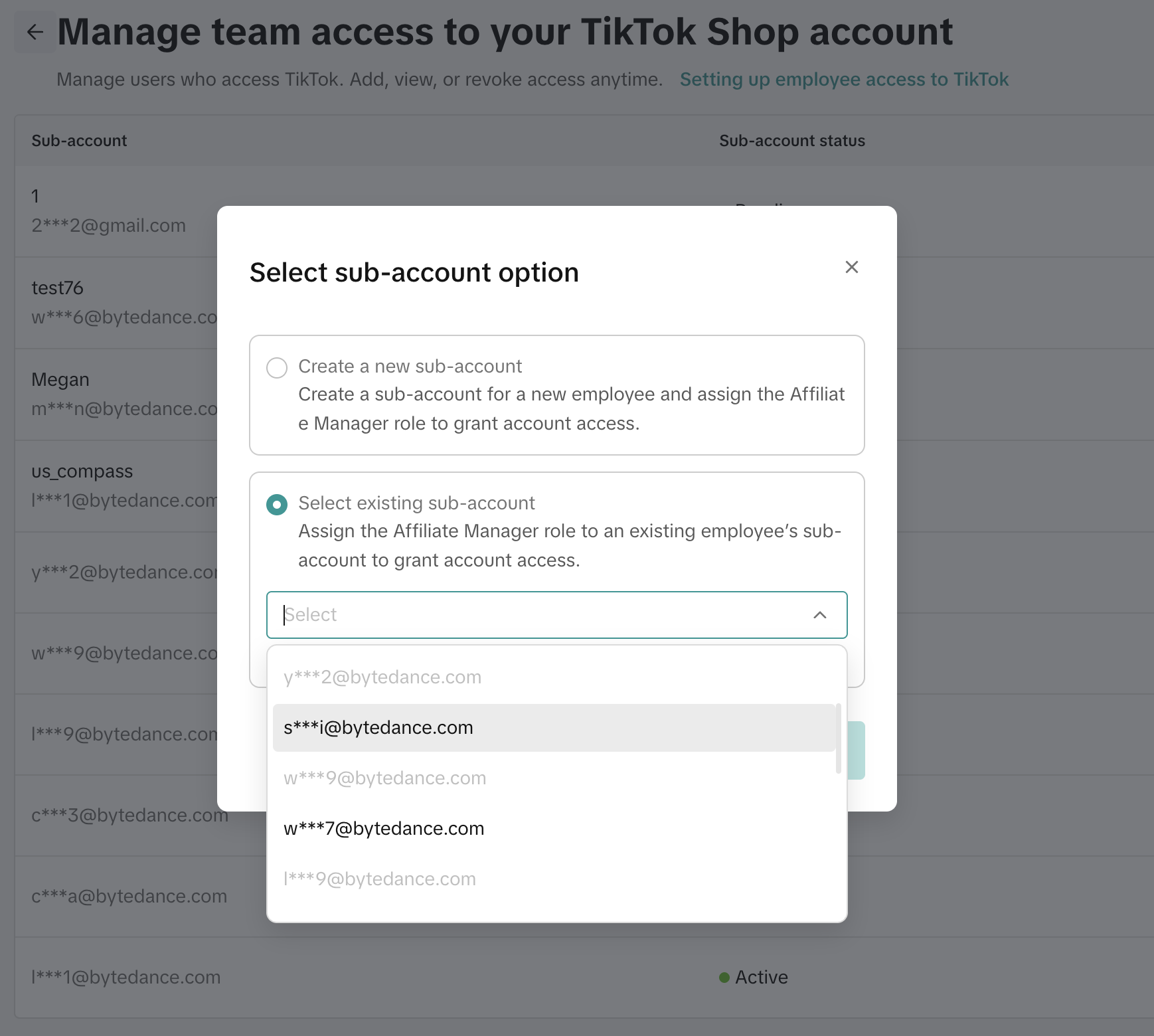Click the Select existing sub-account radio button
This screenshot has width=1154, height=1036.
(x=277, y=505)
